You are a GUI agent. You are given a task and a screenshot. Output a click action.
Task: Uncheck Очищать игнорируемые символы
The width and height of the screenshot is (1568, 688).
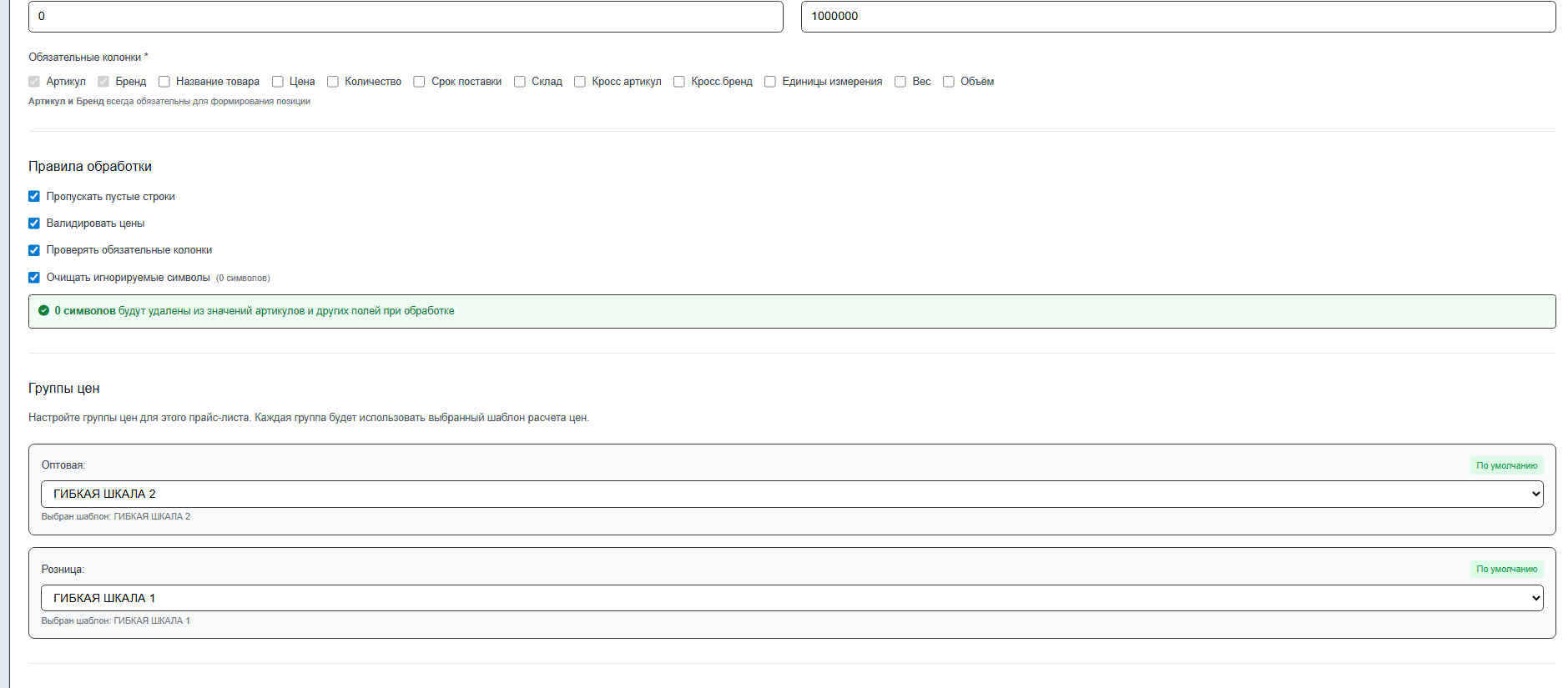coord(34,278)
